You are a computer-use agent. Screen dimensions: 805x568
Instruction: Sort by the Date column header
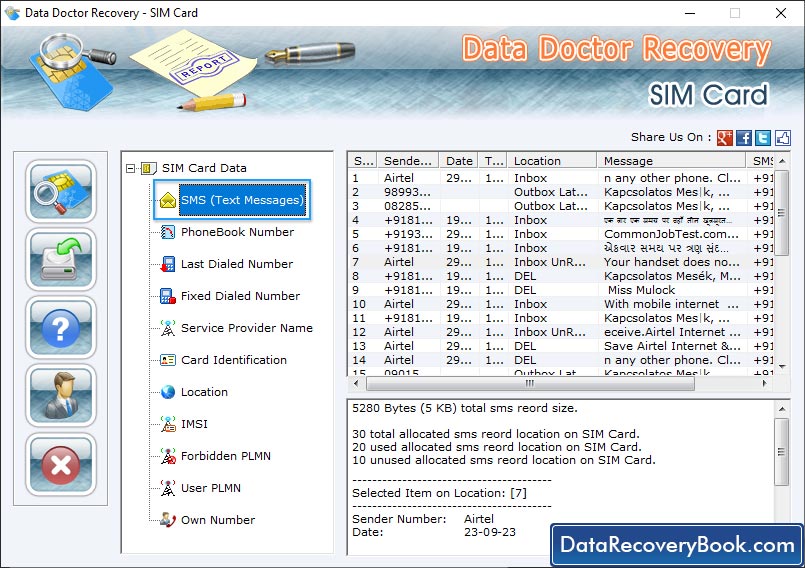tap(458, 161)
